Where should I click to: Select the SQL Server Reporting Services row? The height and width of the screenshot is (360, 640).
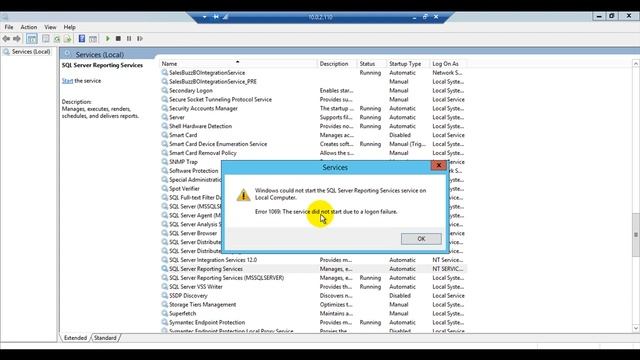[x=313, y=269]
